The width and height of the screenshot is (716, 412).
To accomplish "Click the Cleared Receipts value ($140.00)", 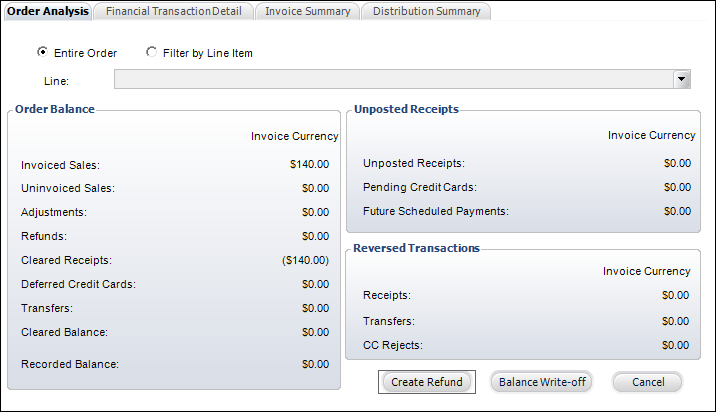I will point(305,260).
